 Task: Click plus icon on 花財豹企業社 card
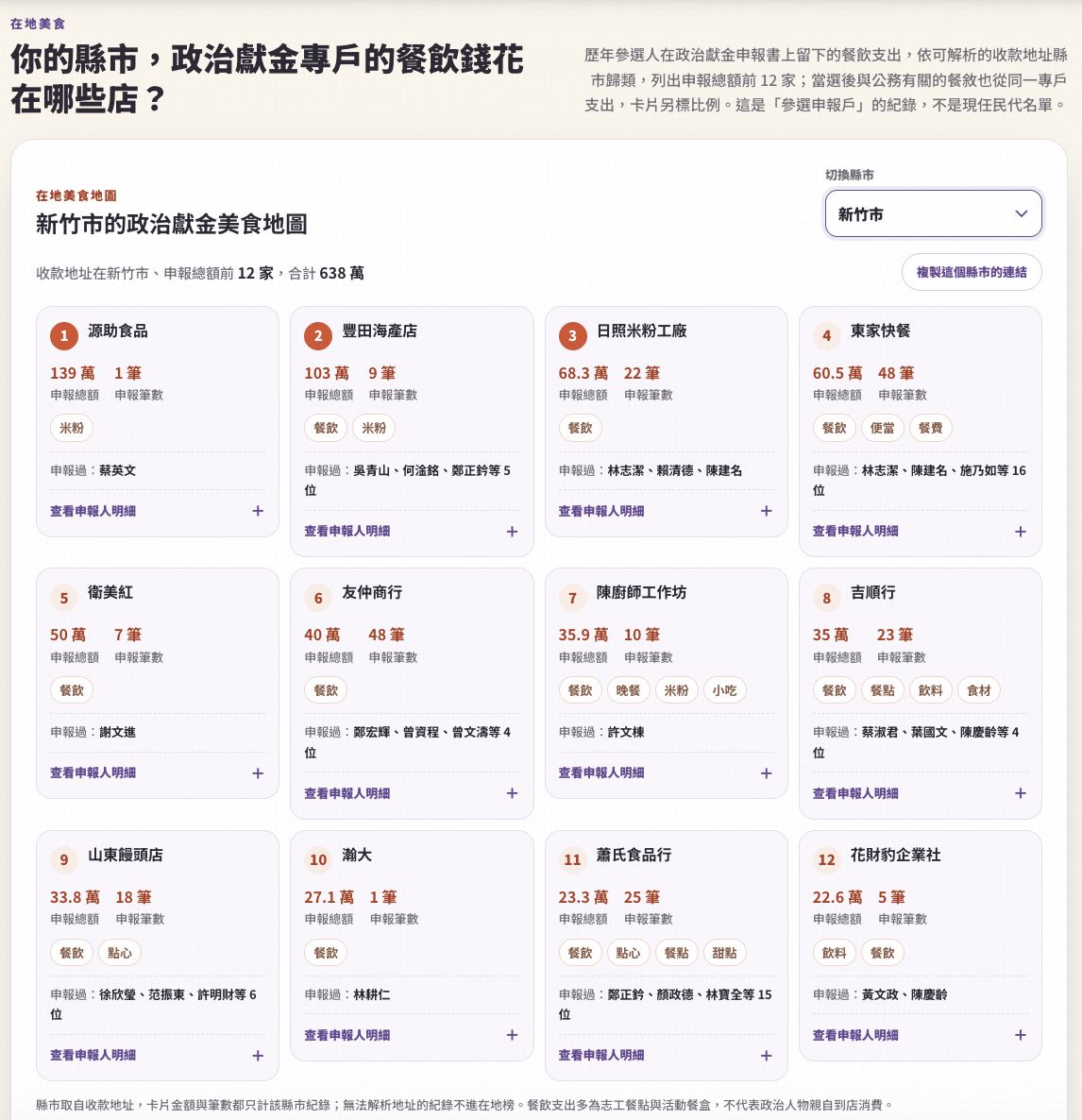(x=1021, y=1035)
